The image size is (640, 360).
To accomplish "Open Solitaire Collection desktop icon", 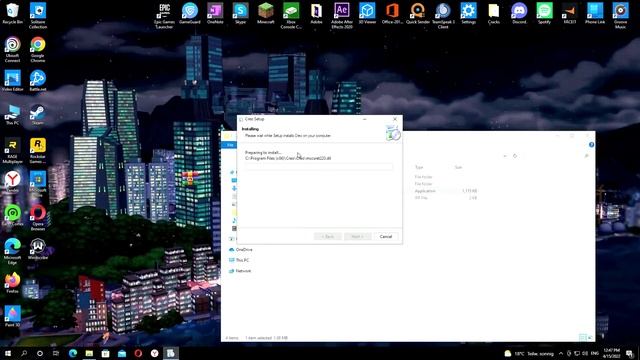I will coord(38,16).
